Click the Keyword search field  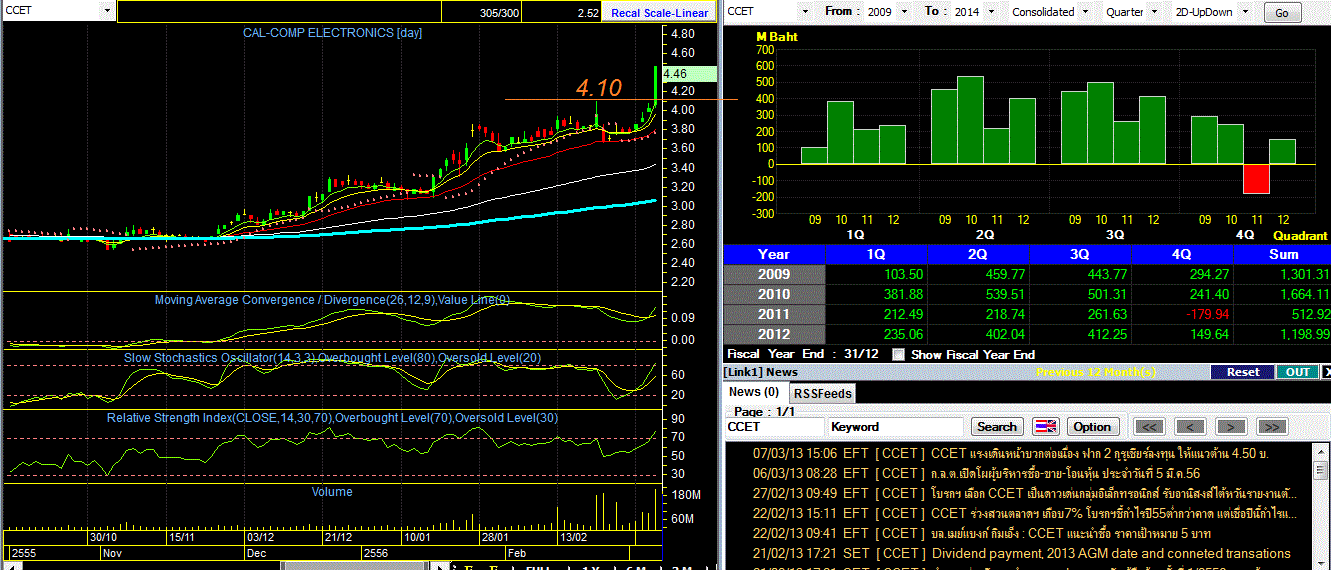896,426
